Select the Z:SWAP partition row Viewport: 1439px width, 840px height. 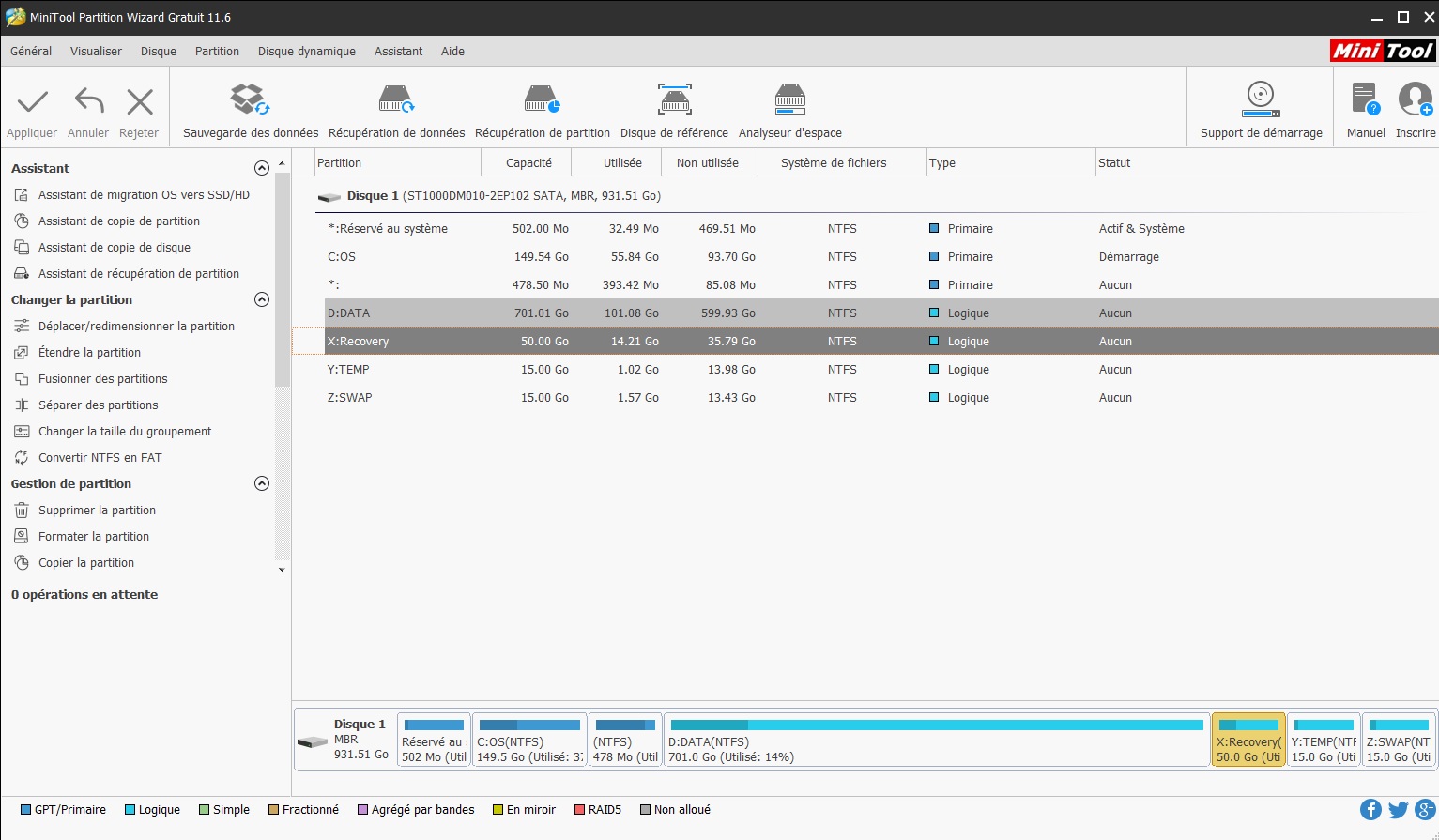click(x=881, y=398)
